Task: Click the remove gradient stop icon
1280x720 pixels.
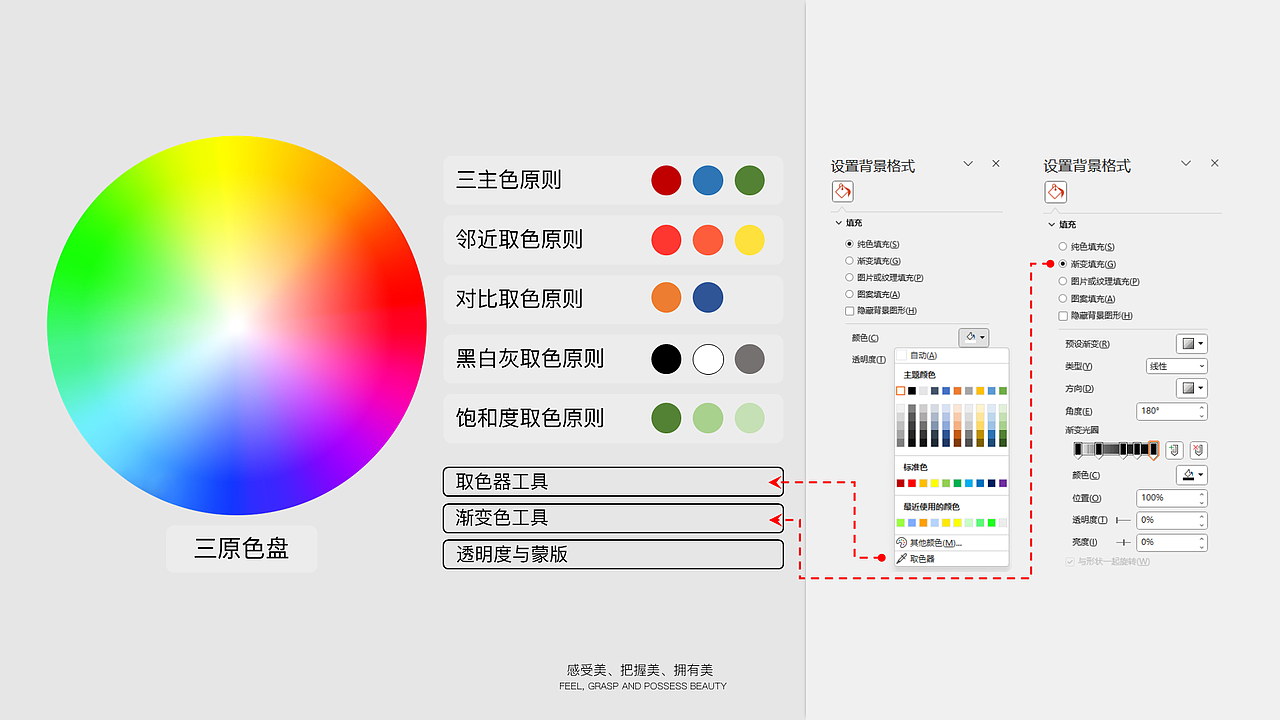Action: point(1197,450)
